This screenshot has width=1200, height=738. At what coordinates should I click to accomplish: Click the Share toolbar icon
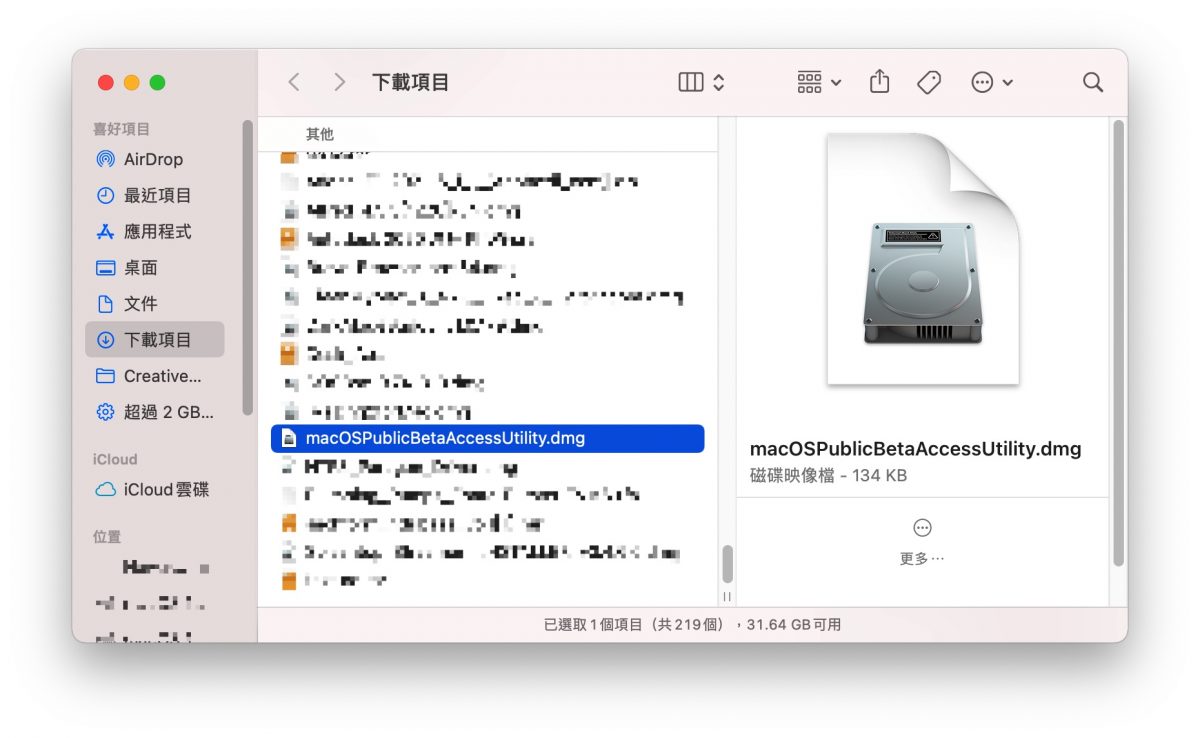click(879, 82)
